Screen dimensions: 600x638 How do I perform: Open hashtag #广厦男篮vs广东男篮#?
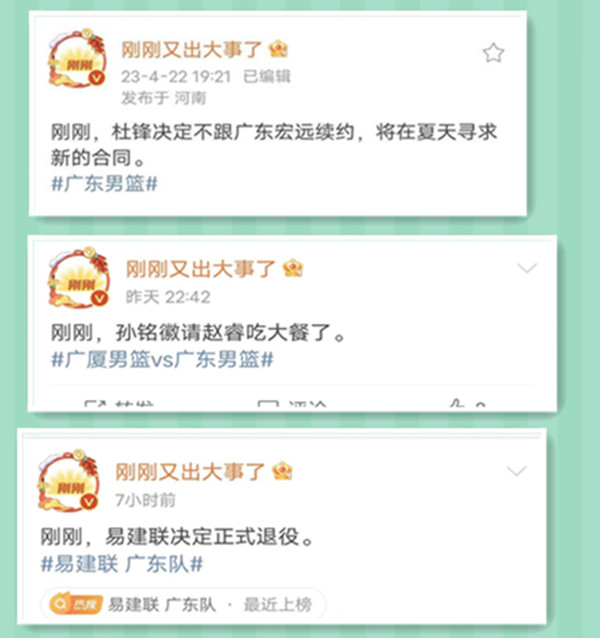[162, 360]
